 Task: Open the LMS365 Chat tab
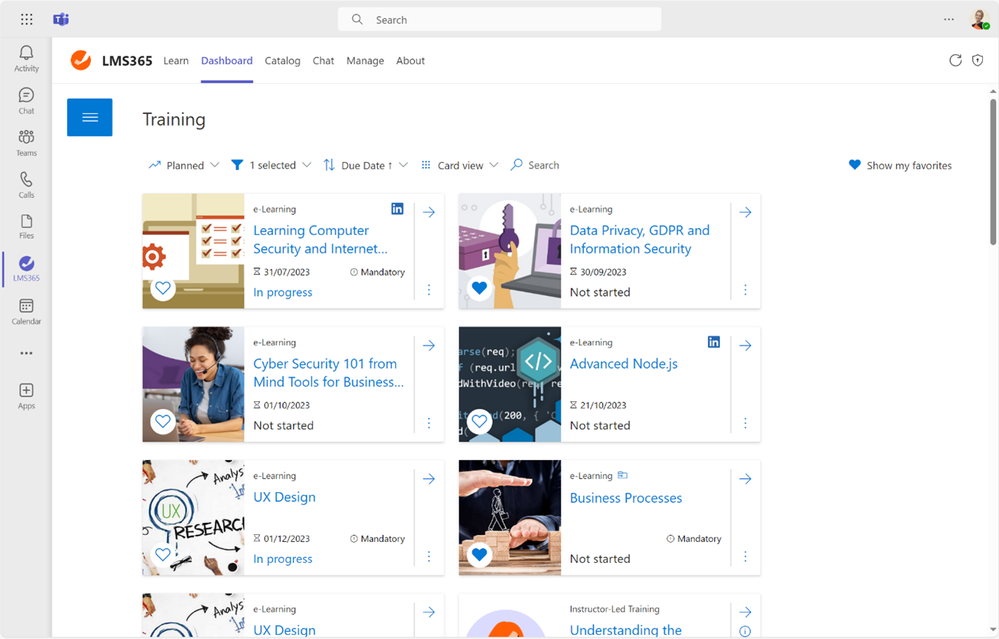(323, 61)
